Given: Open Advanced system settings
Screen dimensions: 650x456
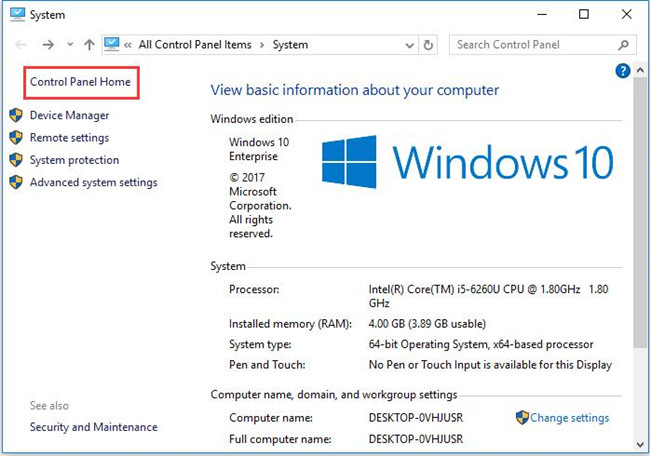Looking at the screenshot, I should 93,182.
